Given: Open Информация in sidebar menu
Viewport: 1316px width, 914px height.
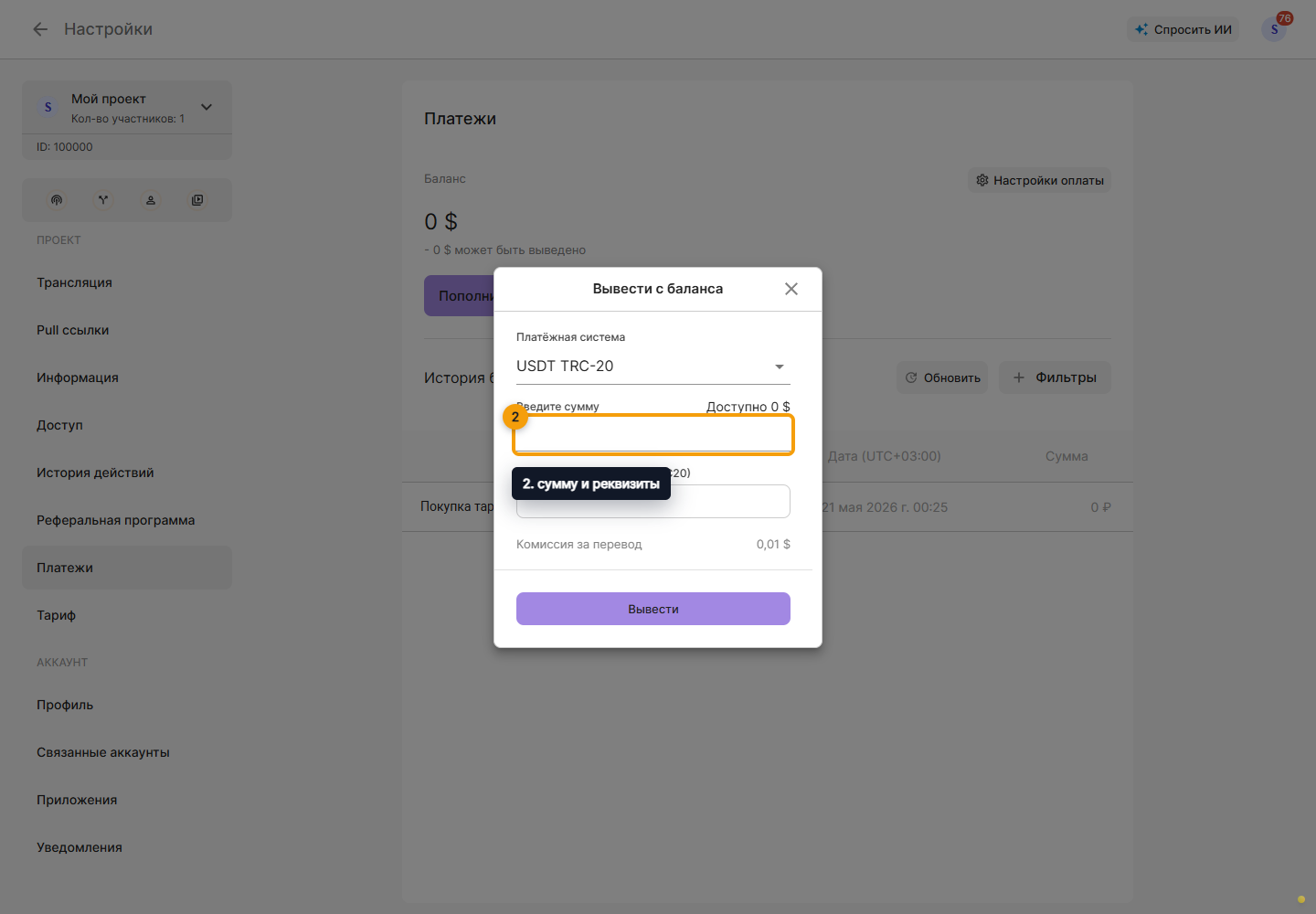Looking at the screenshot, I should (127, 377).
